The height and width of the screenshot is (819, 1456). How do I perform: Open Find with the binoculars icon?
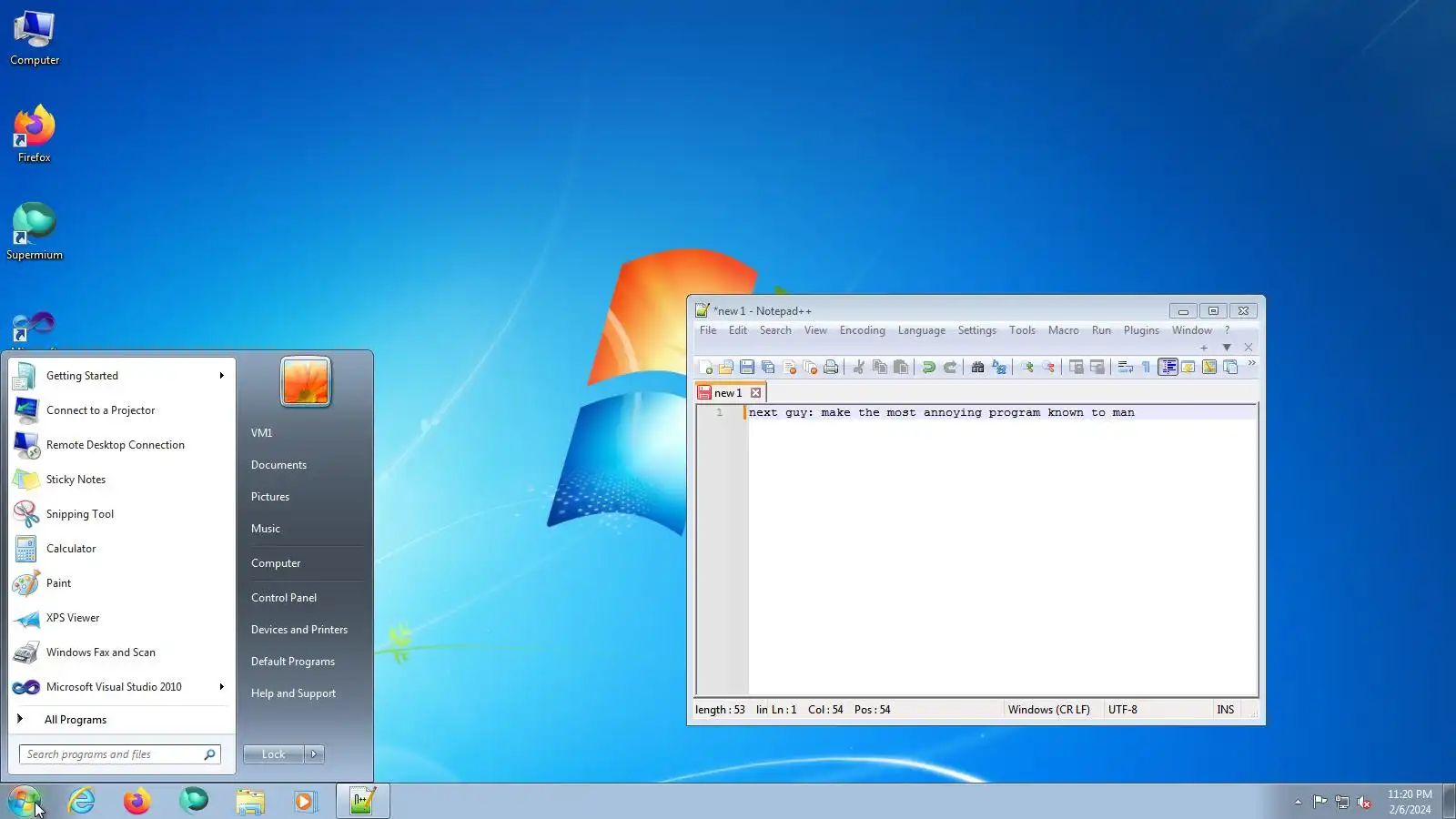tap(977, 367)
